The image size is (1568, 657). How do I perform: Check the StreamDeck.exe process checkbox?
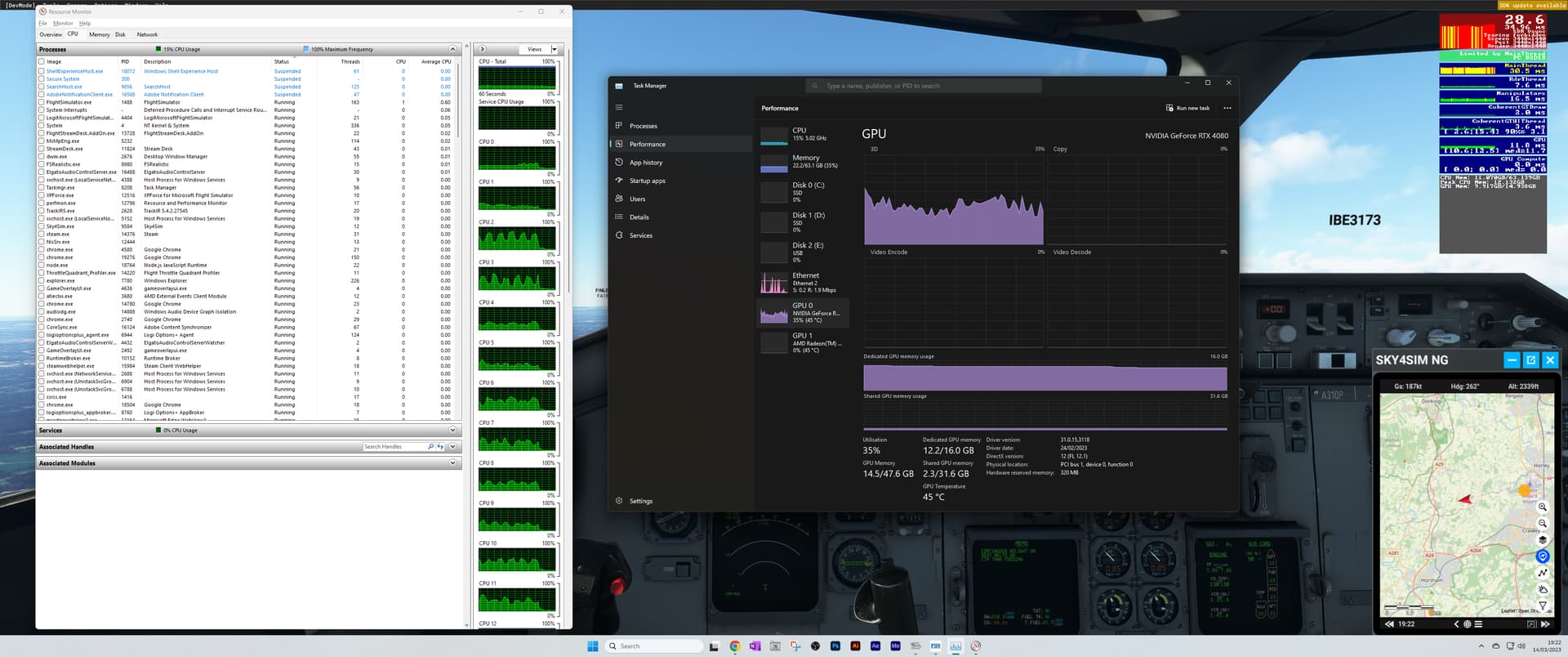coord(42,149)
